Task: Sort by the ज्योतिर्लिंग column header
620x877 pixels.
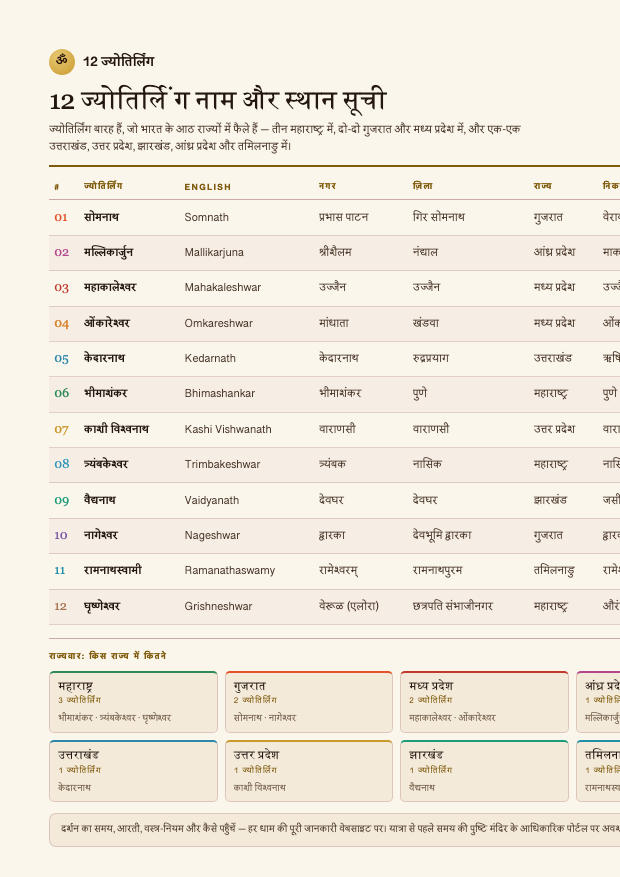Action: 103,186
